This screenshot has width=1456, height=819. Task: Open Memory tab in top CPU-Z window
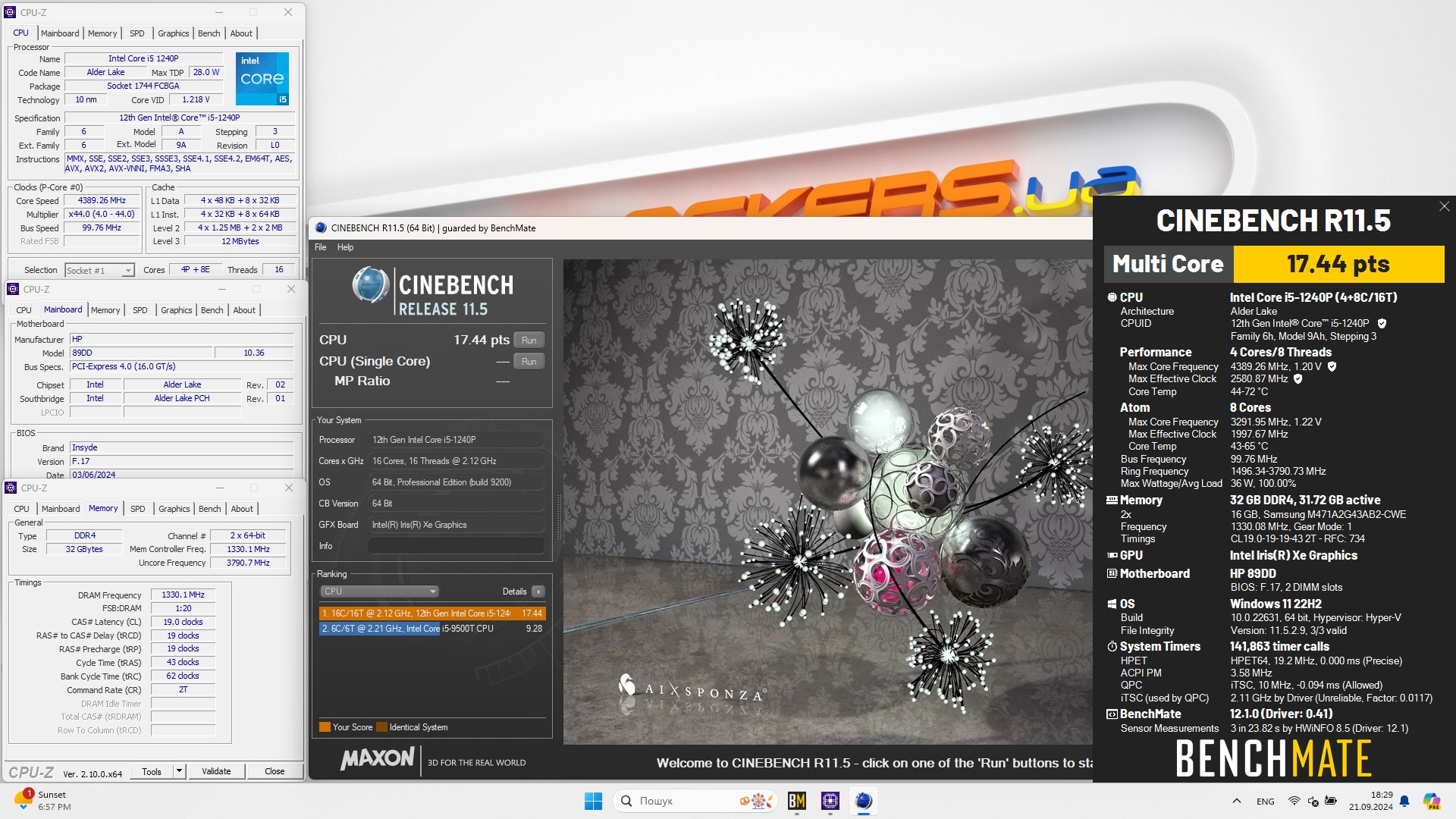click(x=102, y=33)
